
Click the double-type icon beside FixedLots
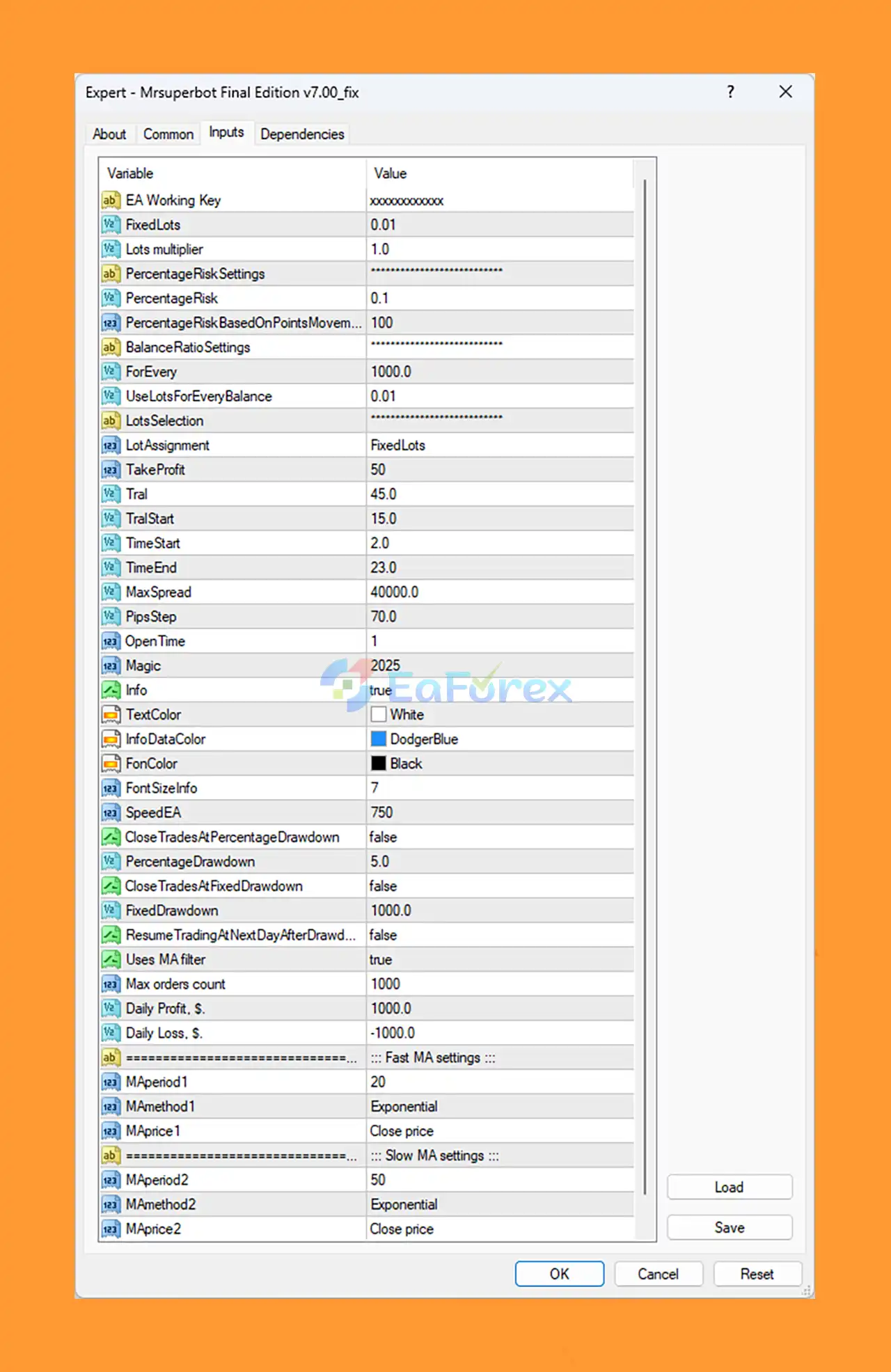click(111, 225)
